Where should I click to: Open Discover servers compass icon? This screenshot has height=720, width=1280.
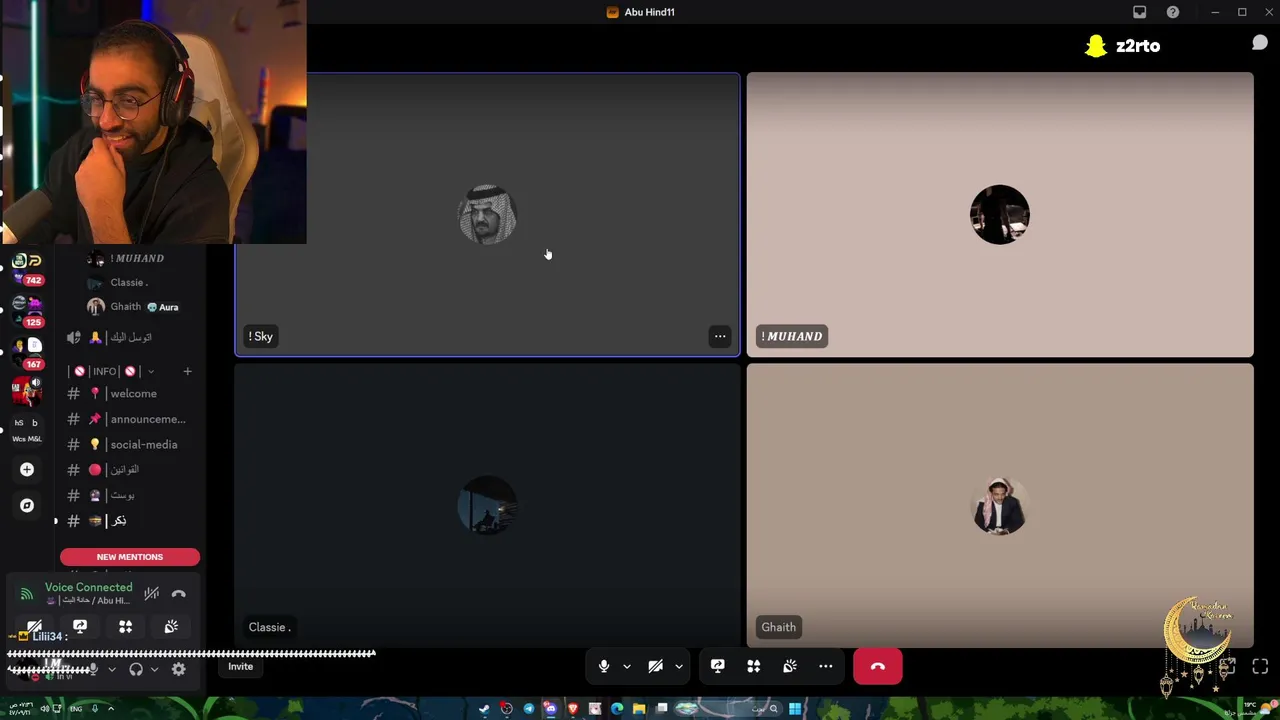pos(27,505)
